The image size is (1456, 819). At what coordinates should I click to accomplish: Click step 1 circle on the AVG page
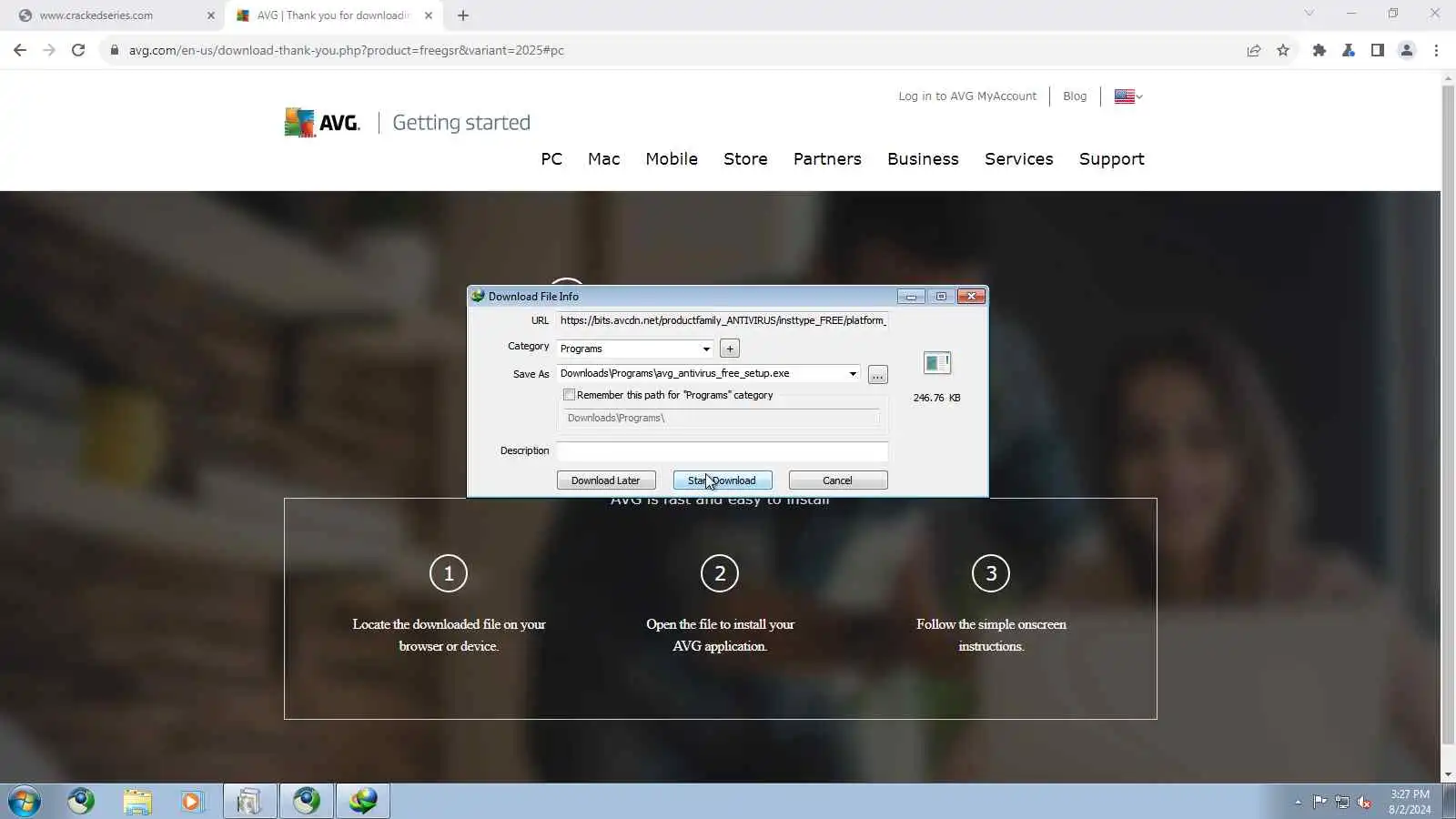(449, 573)
